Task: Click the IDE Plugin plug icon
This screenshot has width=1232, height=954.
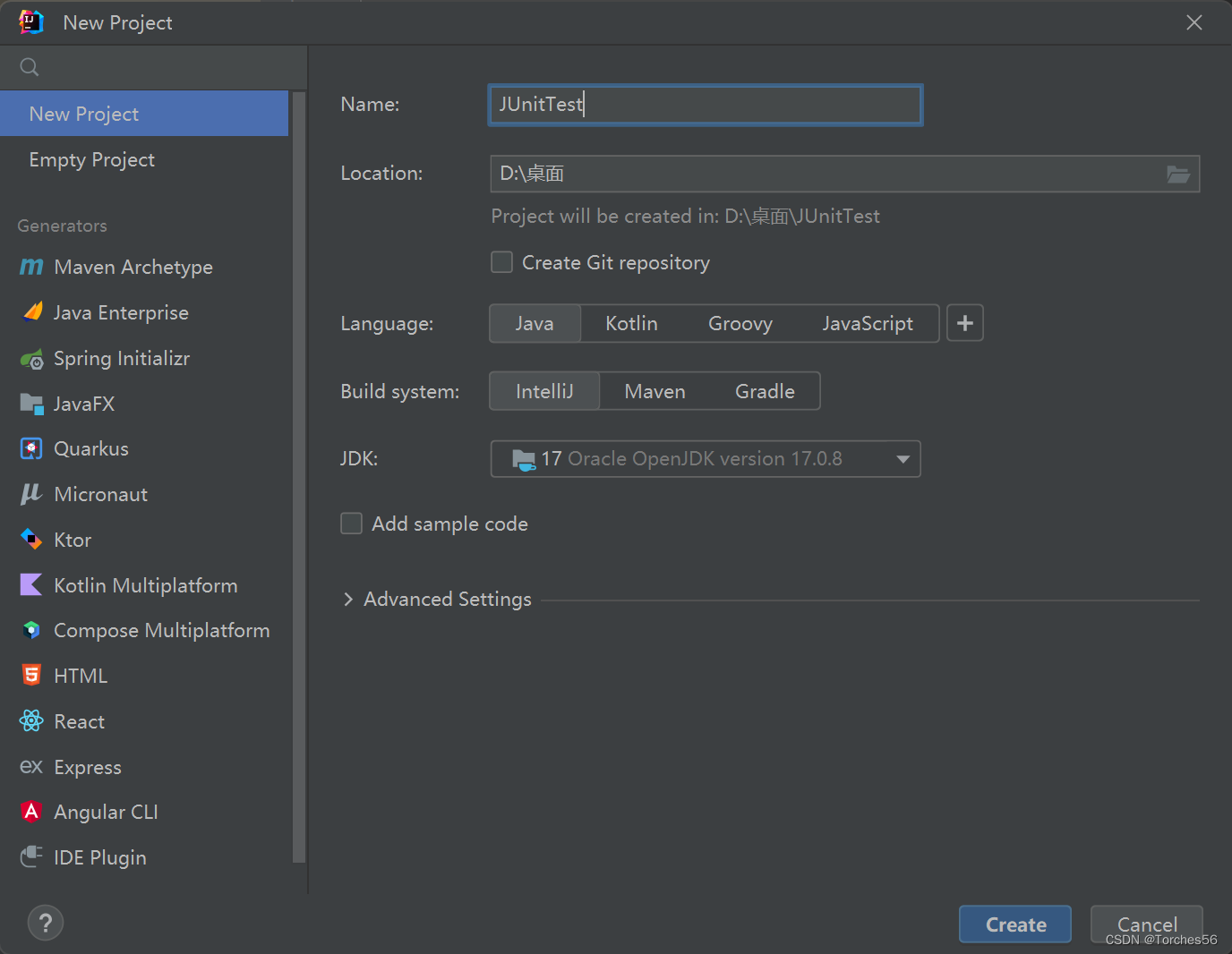Action: 31,856
